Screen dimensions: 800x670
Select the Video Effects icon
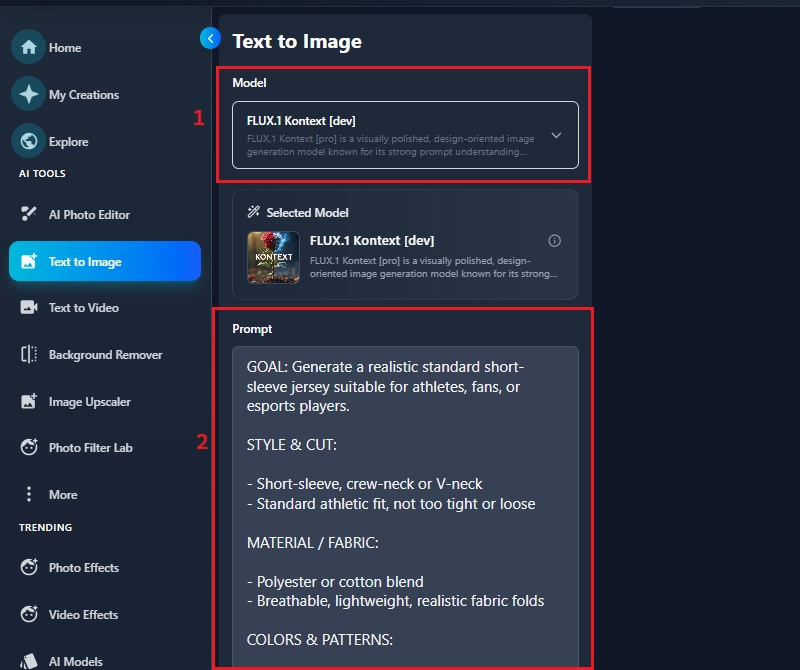click(29, 614)
